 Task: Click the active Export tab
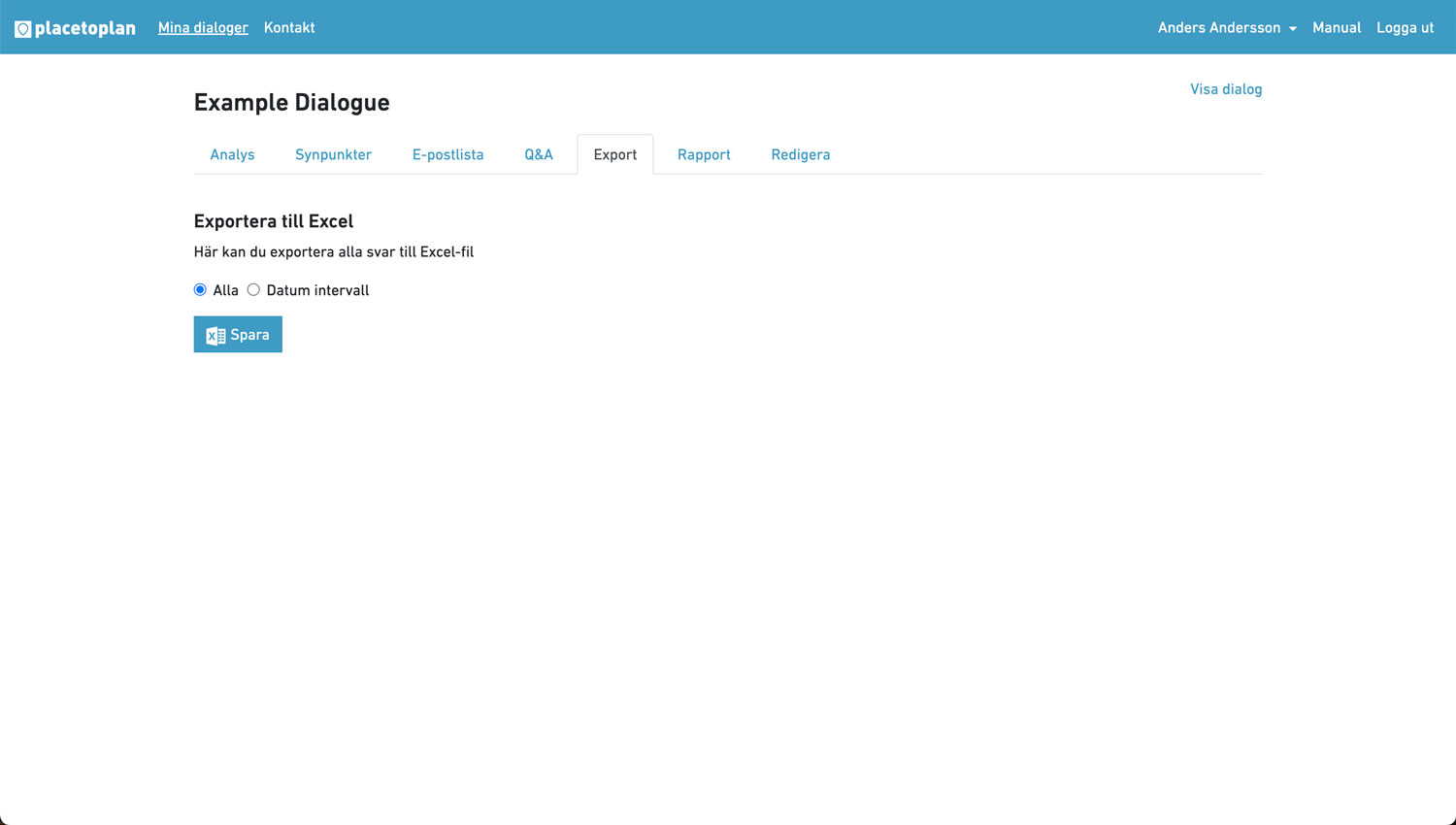614,155
